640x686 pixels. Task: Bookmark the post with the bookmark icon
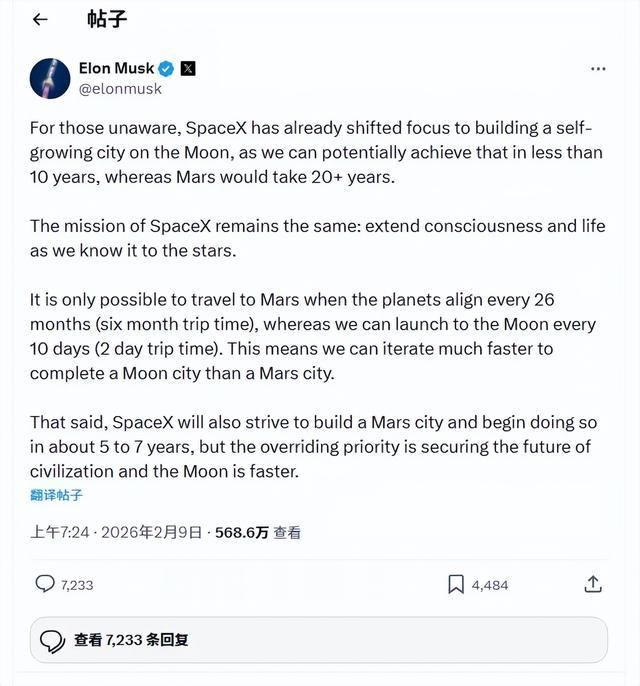455,584
